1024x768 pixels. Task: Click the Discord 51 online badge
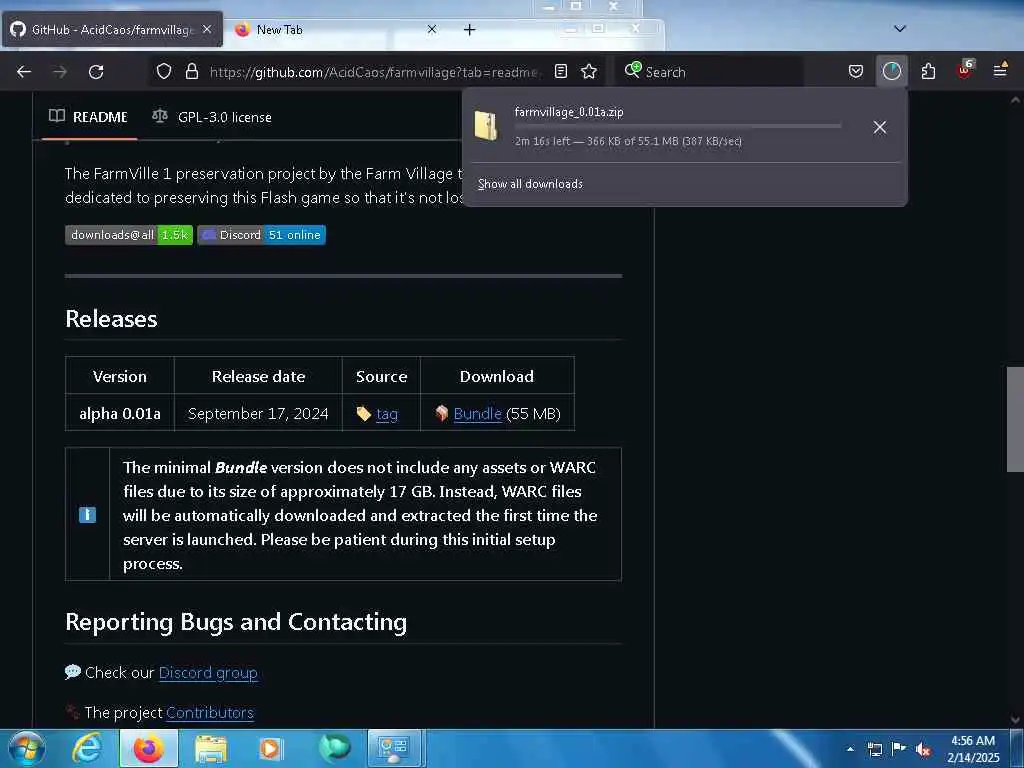(261, 235)
